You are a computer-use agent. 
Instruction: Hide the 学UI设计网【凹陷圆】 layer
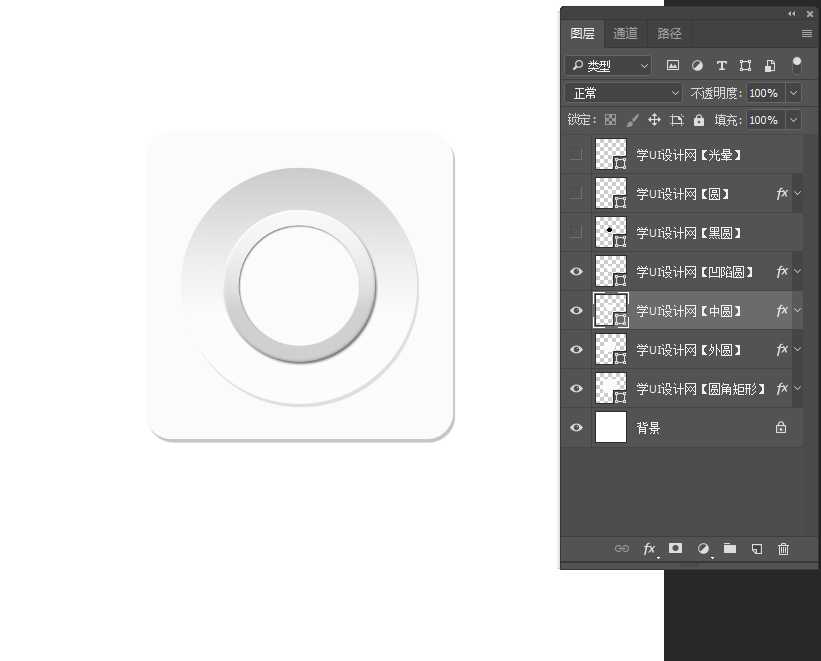coord(576,272)
